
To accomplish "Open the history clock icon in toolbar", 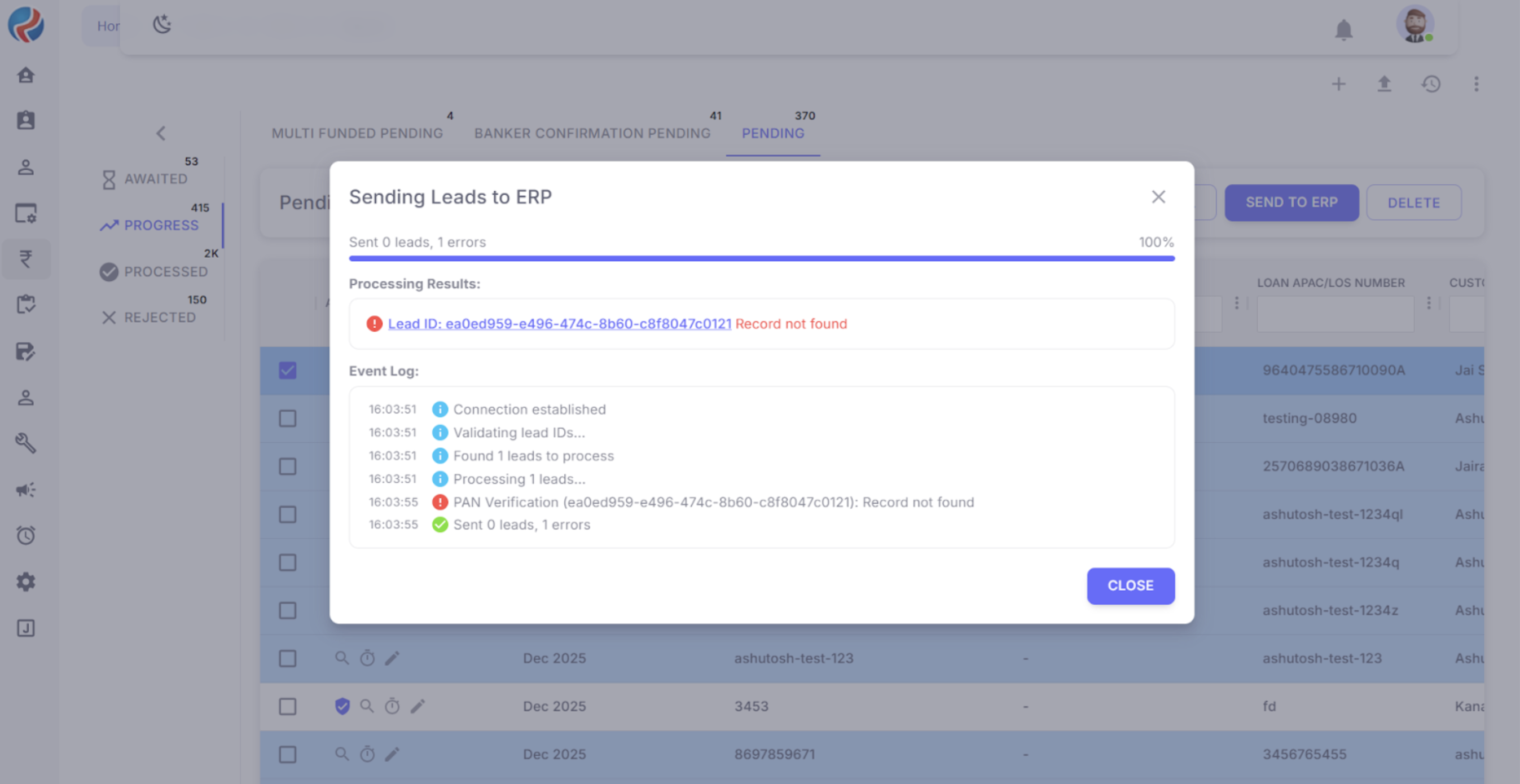I will tap(1431, 84).
